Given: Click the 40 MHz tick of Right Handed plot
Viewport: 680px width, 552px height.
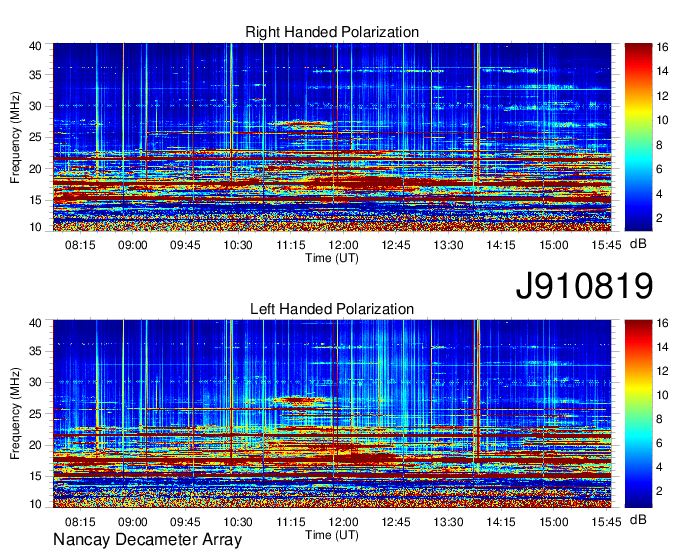Looking at the screenshot, I should point(35,46).
